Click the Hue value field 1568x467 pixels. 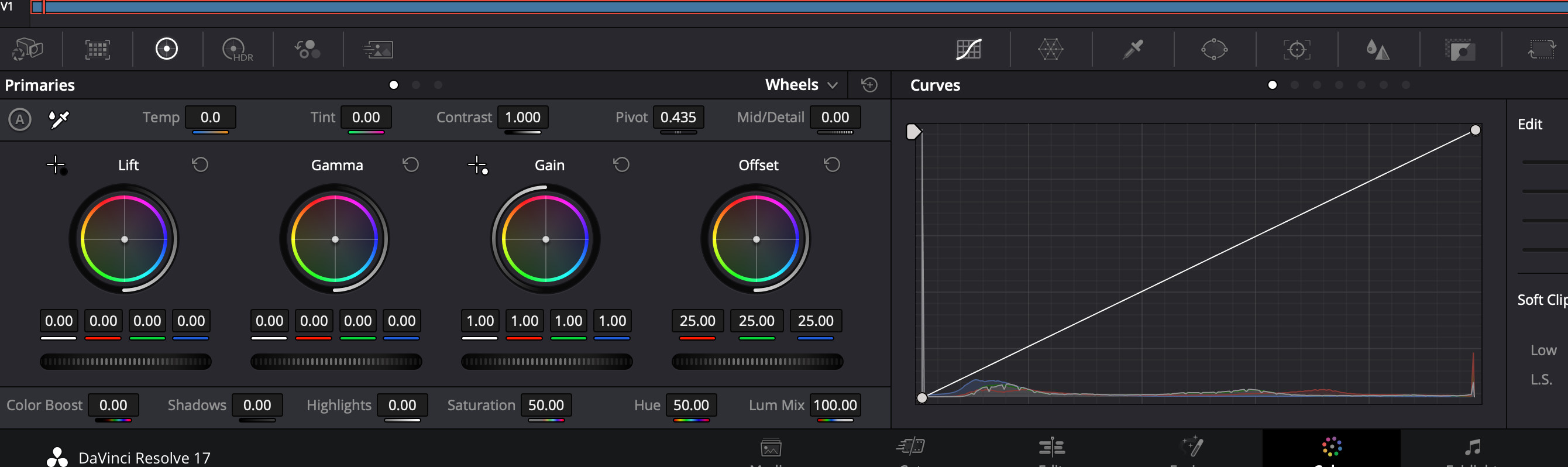tap(691, 405)
